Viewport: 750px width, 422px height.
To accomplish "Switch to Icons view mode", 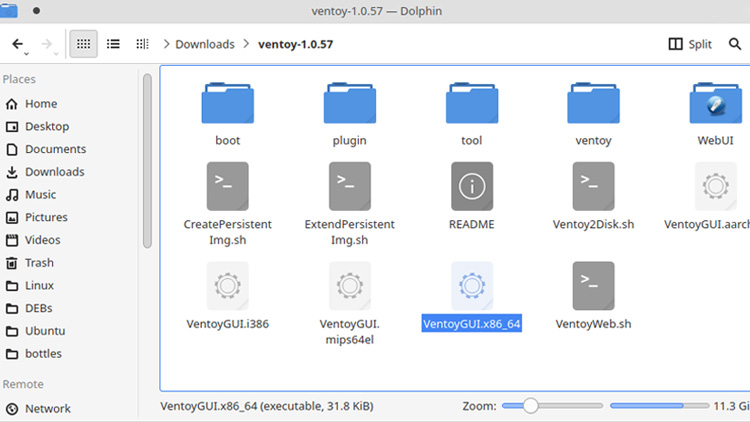I will tap(84, 44).
